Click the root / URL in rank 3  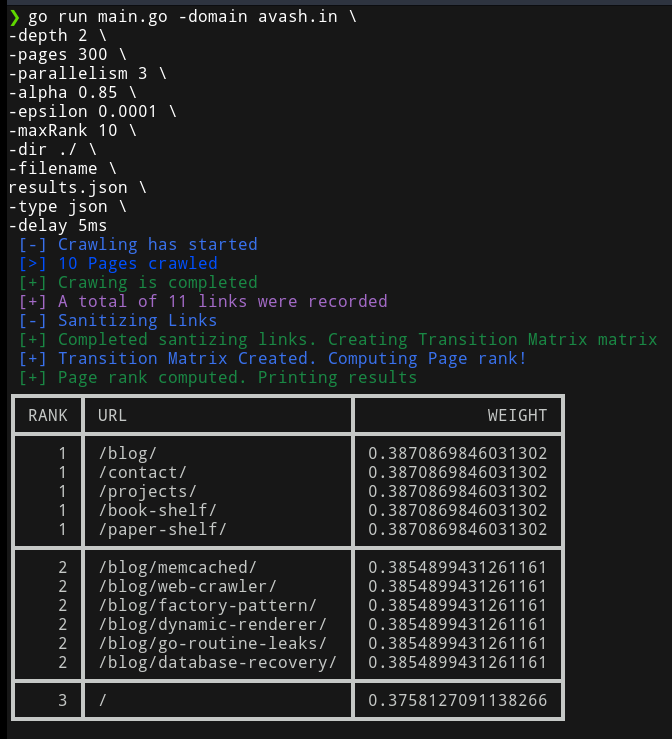click(103, 700)
